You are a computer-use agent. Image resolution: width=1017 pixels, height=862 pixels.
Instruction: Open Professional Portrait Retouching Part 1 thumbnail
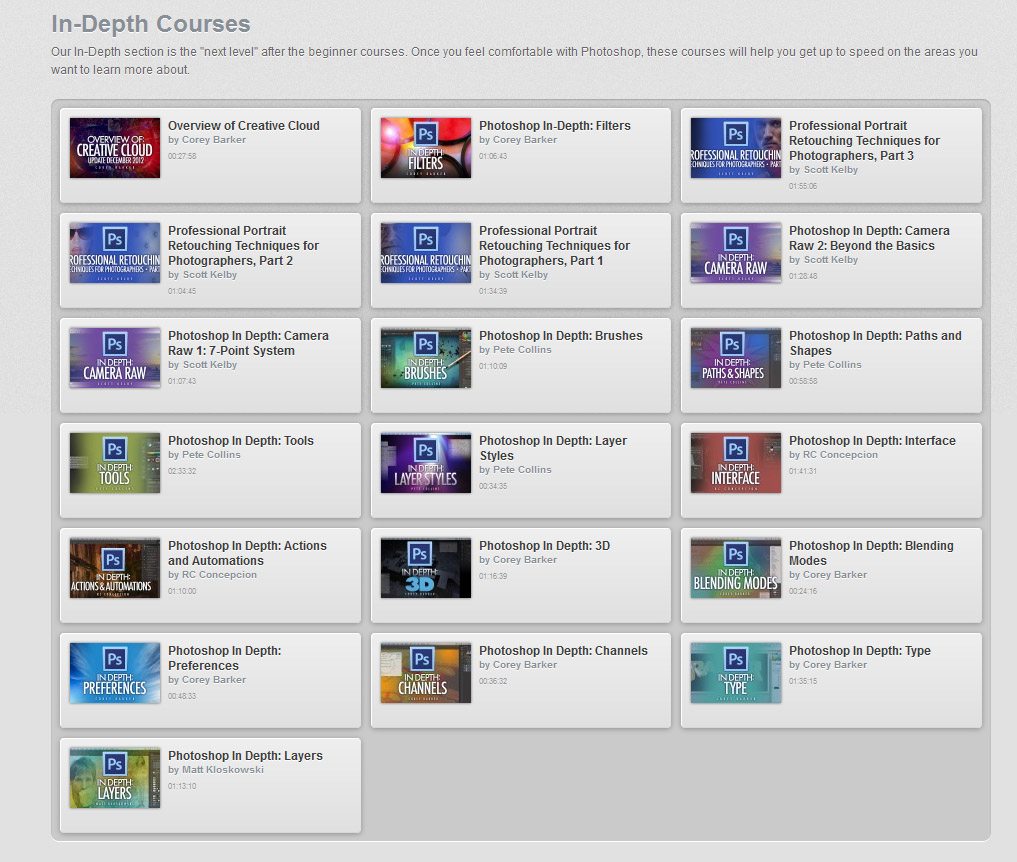(x=425, y=253)
